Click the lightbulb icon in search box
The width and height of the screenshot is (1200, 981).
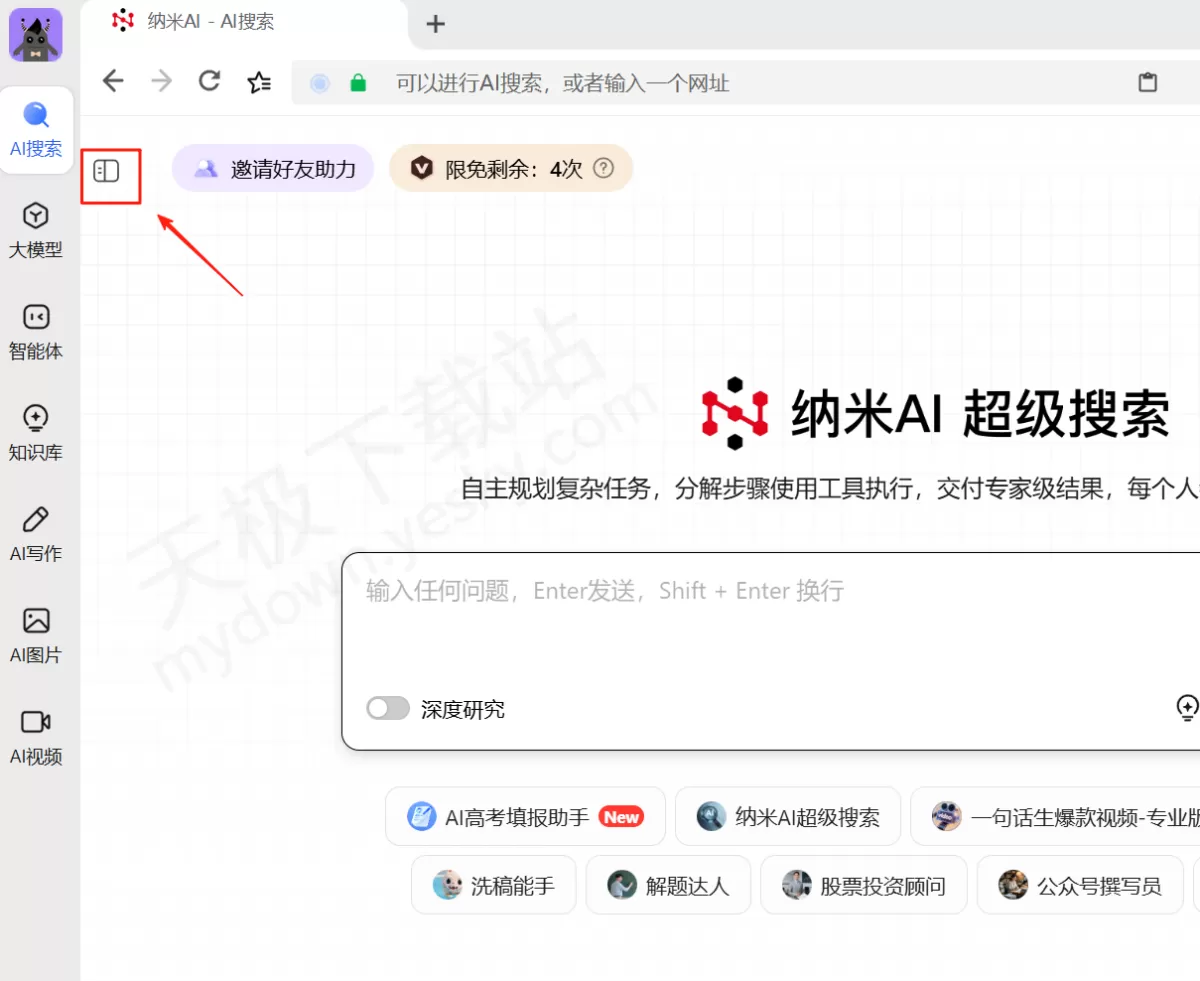click(x=1187, y=707)
